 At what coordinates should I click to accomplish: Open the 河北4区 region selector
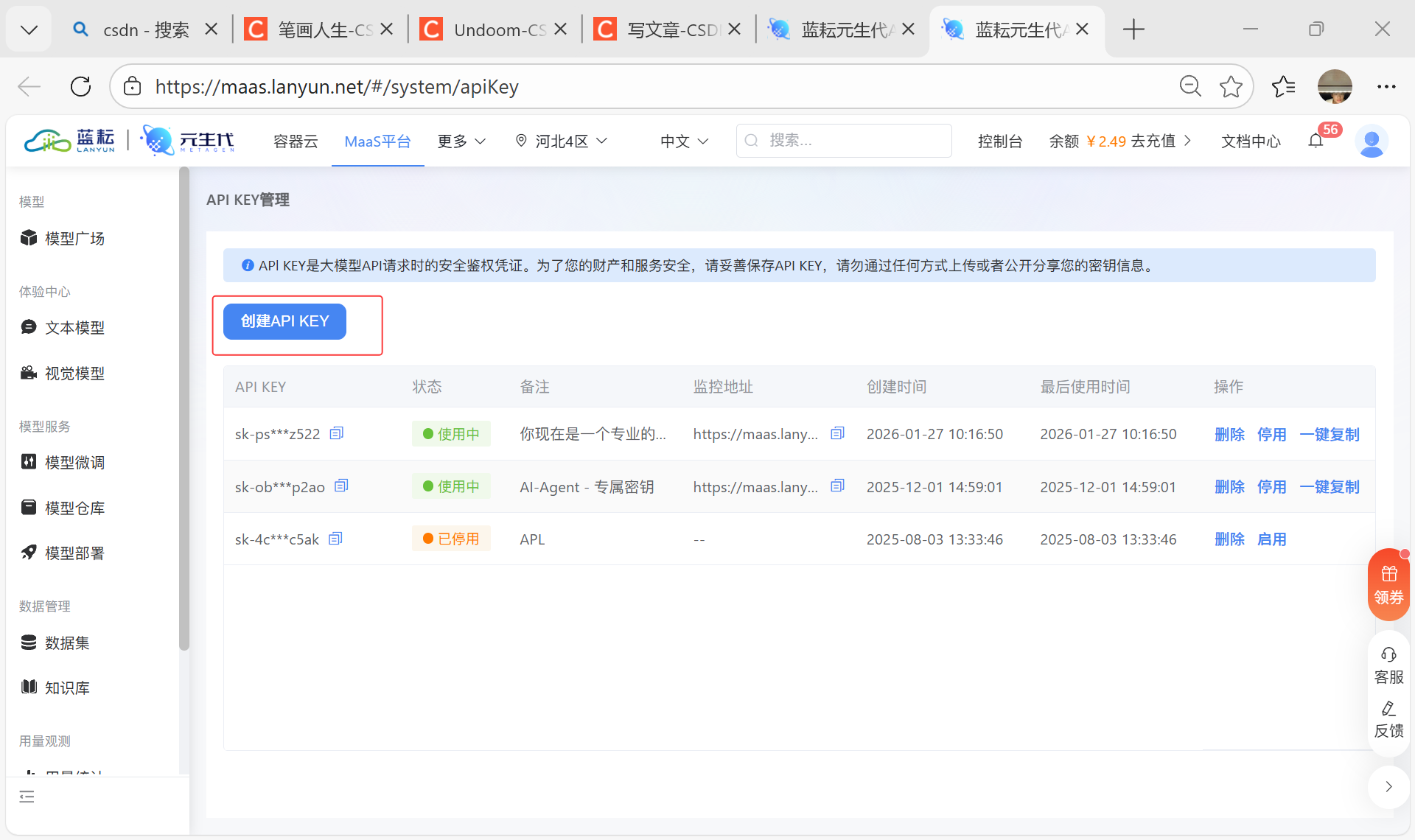561,141
